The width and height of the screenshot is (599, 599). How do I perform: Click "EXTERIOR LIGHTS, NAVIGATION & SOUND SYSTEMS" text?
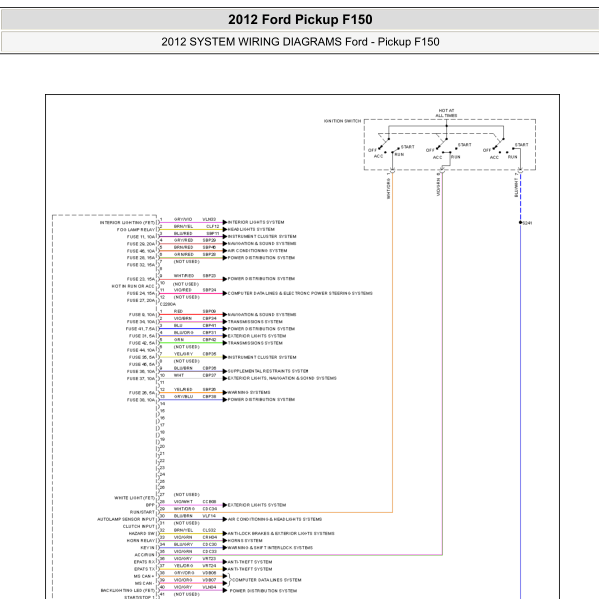pyautogui.click(x=282, y=378)
